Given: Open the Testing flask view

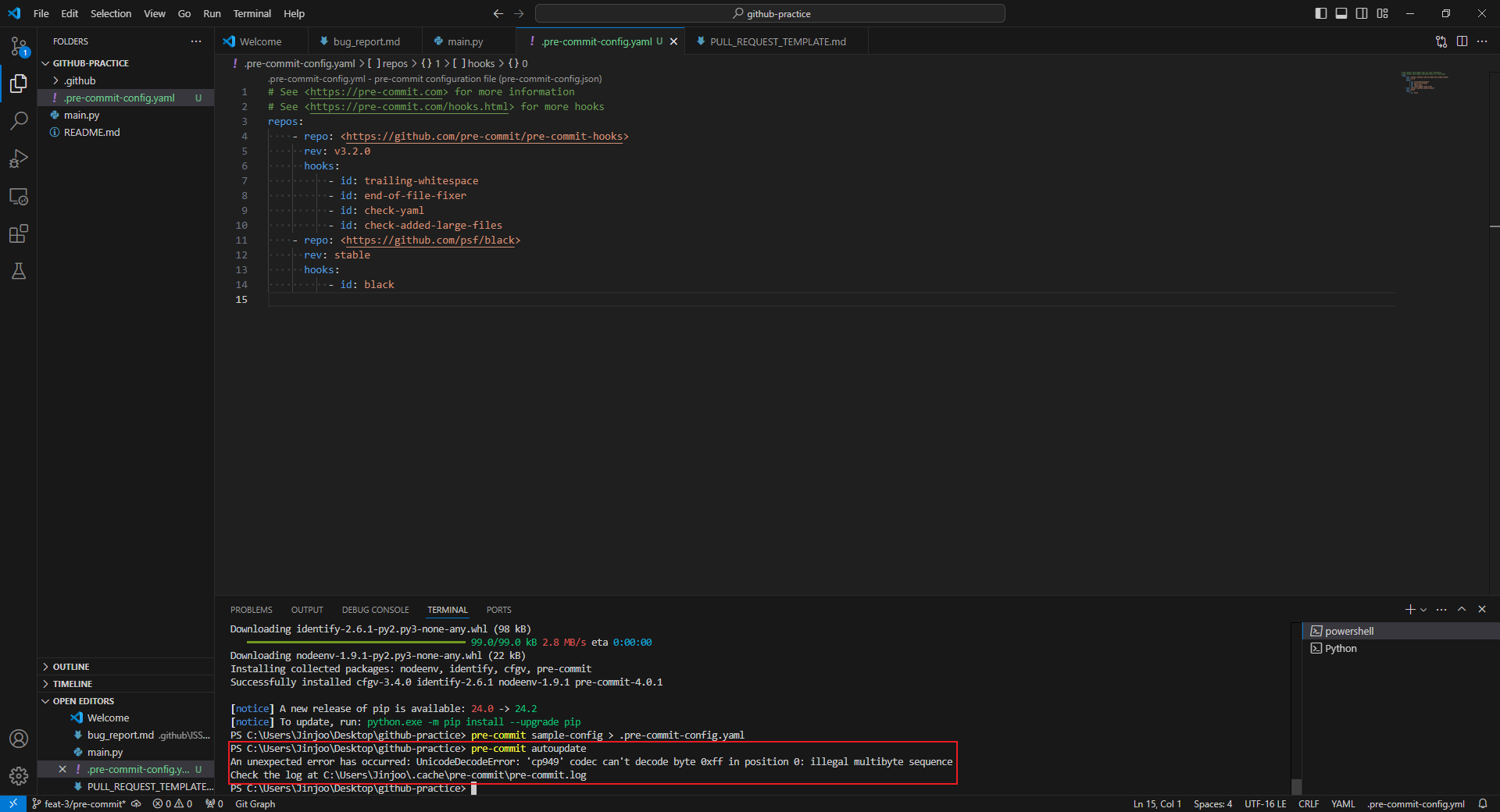Looking at the screenshot, I should click(x=19, y=271).
